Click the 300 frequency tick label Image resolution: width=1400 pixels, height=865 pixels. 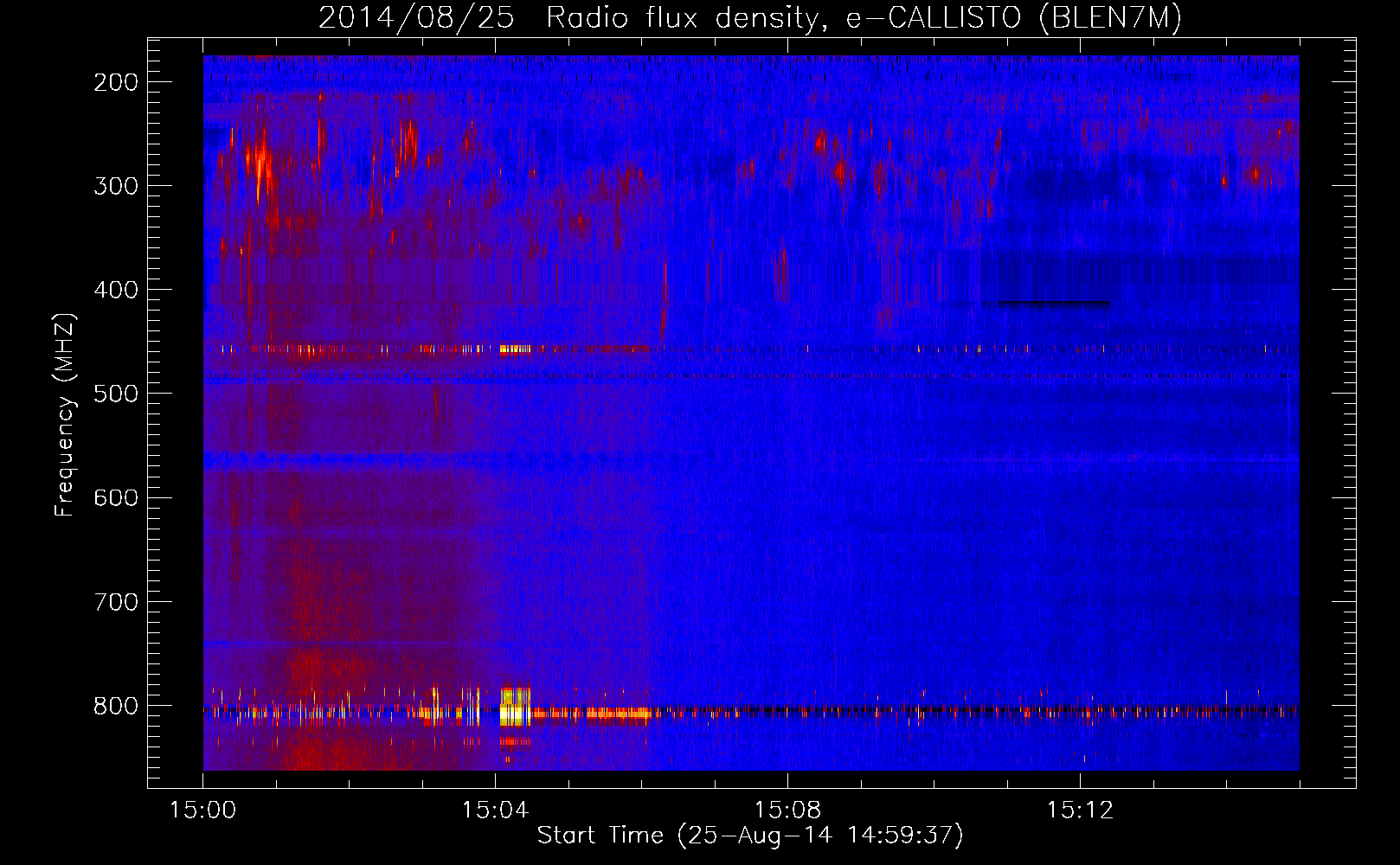[x=116, y=186]
